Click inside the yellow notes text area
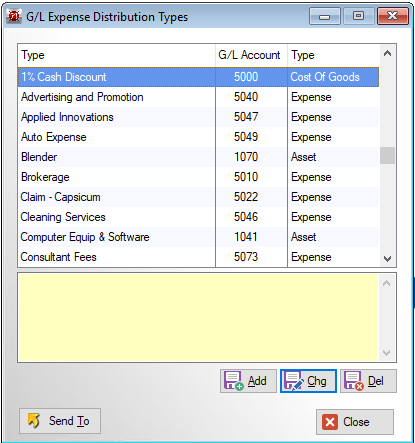The image size is (415, 443). click(x=198, y=317)
